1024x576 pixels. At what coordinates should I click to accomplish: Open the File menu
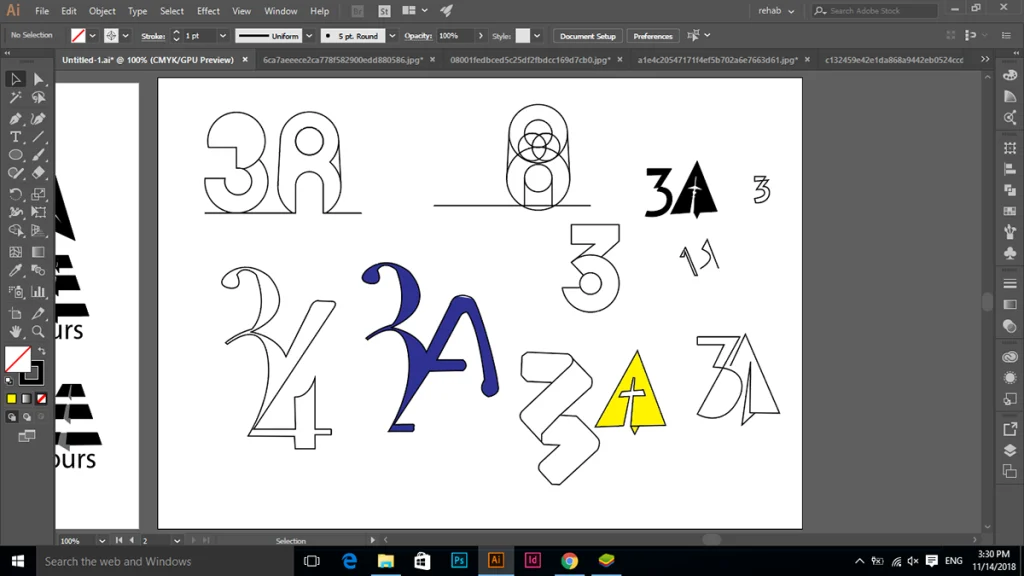42,11
